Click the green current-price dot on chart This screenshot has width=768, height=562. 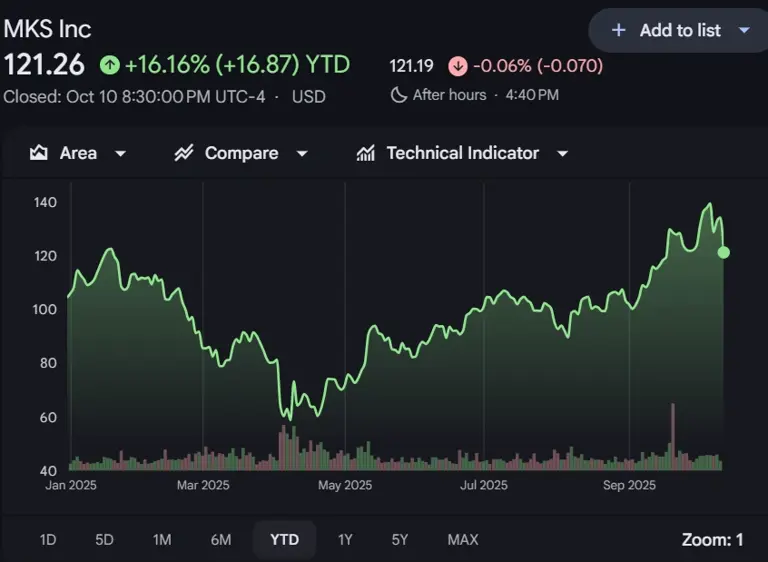[x=723, y=252]
